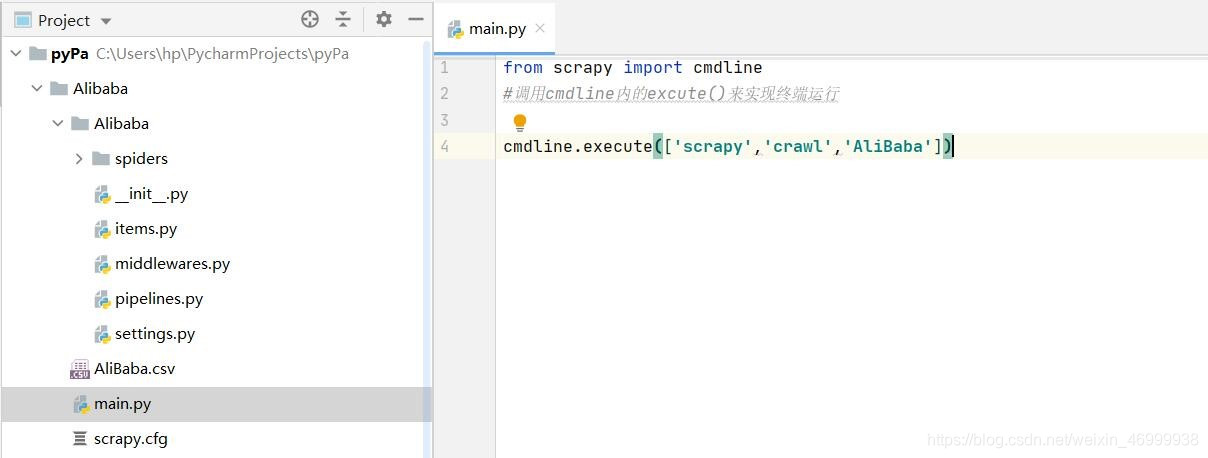Click the 'crawl' string in line 4
The image size is (1208, 458).
click(x=798, y=147)
